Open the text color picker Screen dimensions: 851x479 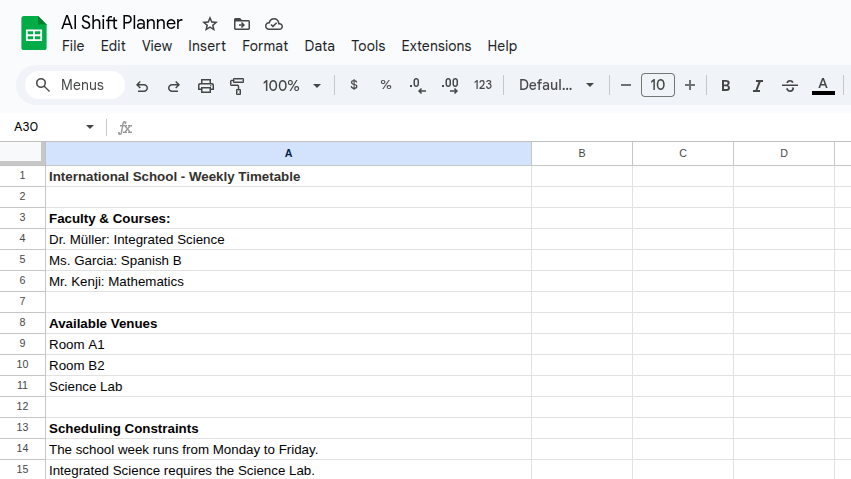[823, 86]
